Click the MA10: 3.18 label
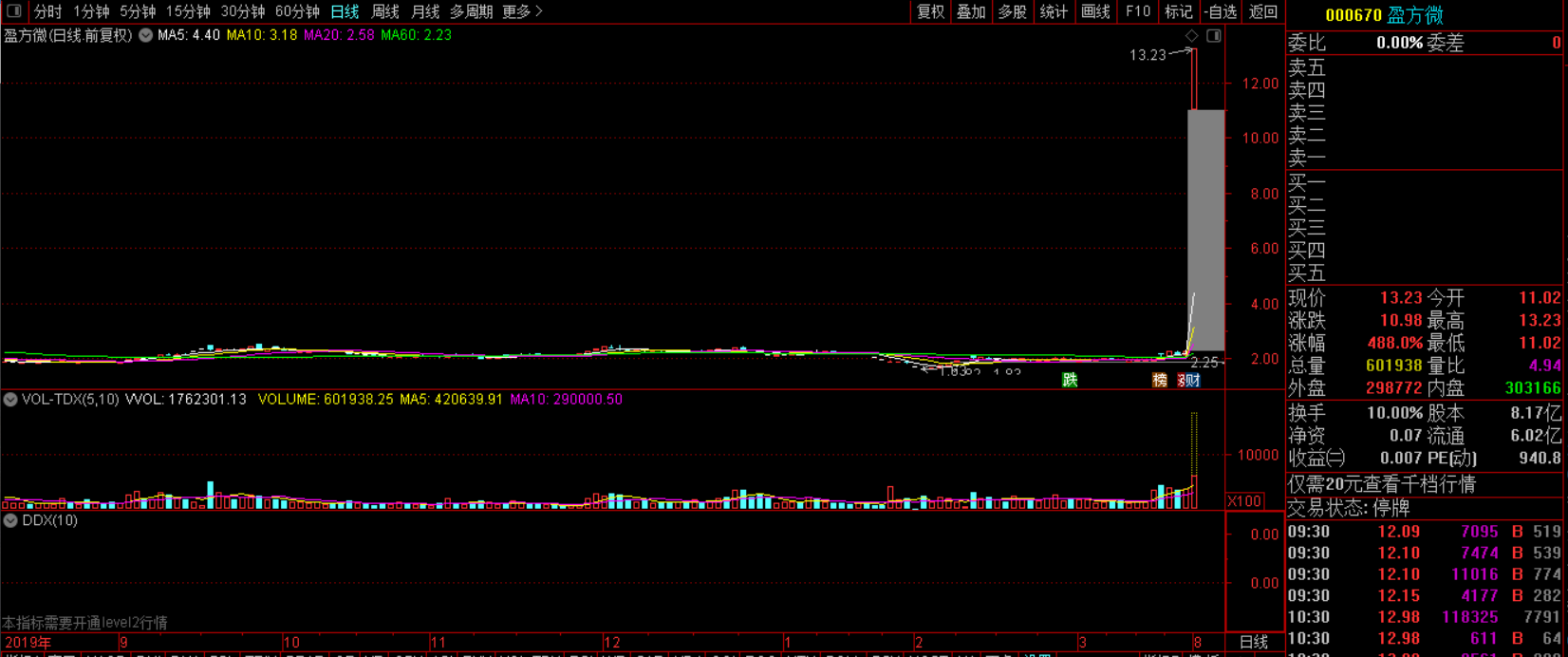 pos(261,35)
